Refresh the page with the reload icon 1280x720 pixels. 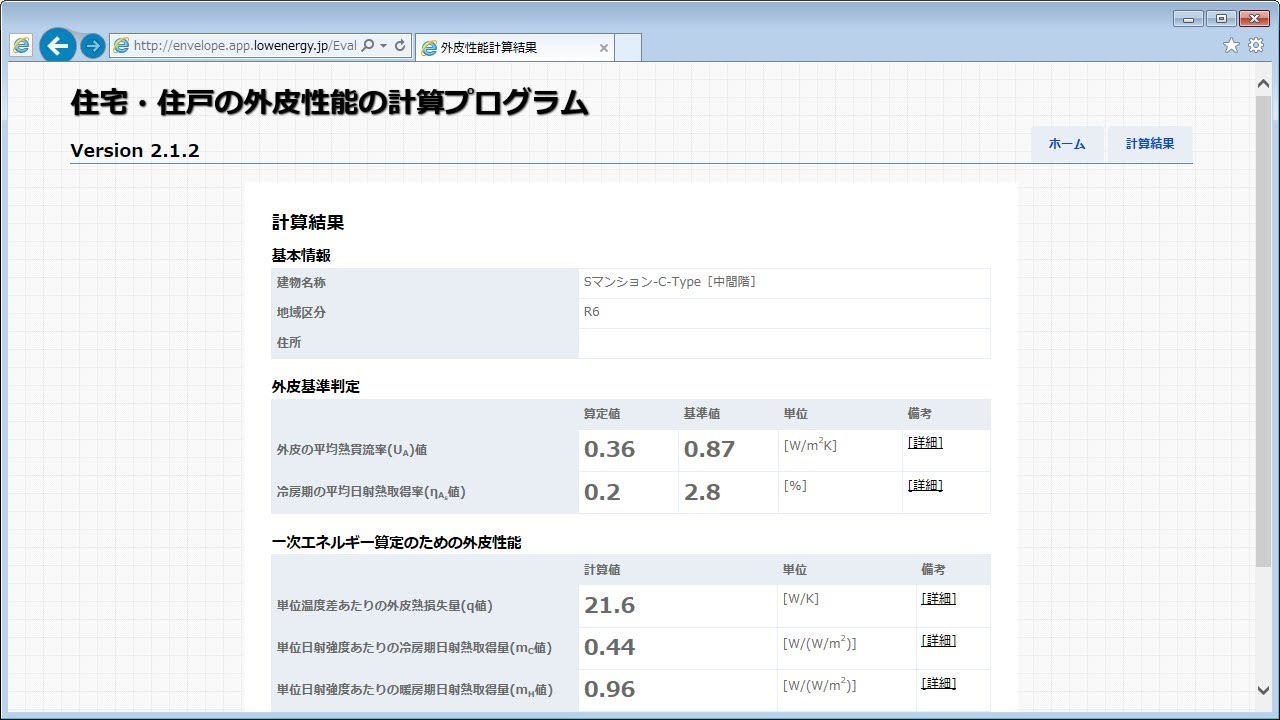coord(400,46)
